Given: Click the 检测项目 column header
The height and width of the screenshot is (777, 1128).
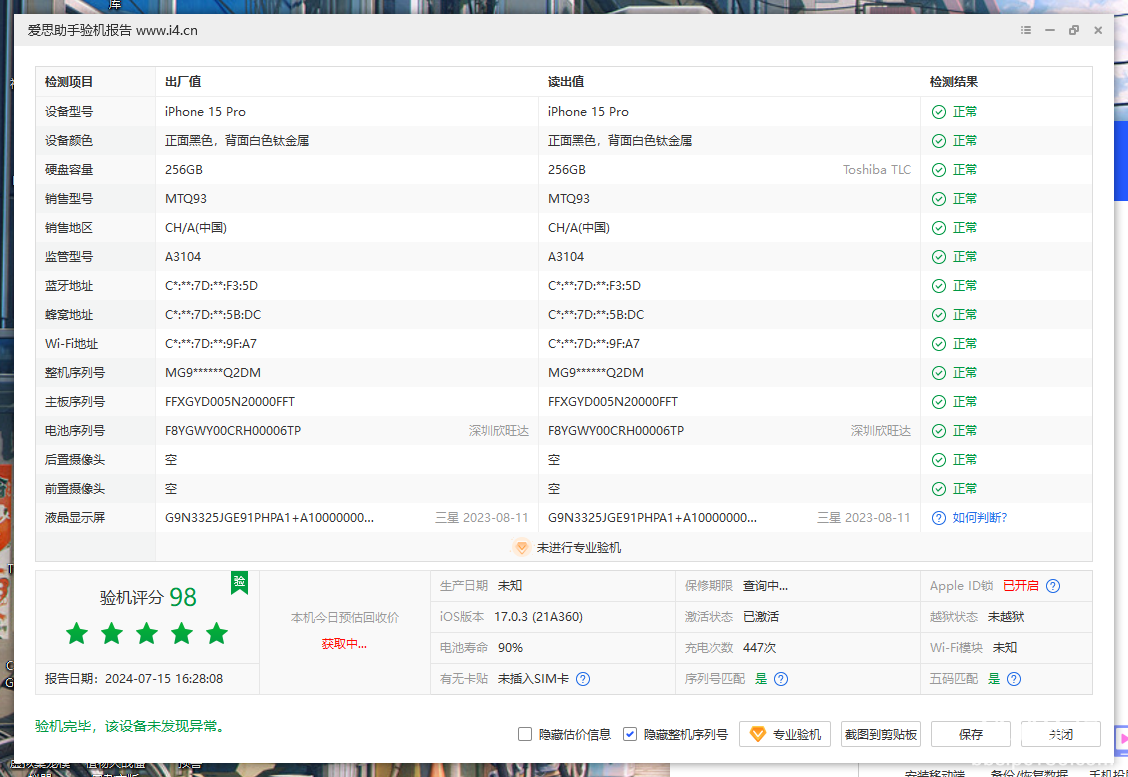Looking at the screenshot, I should [69, 82].
